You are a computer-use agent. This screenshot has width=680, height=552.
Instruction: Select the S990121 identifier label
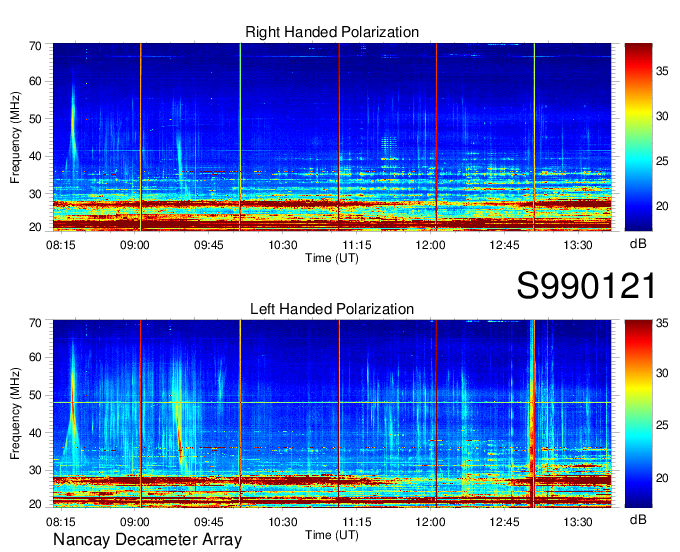[x=586, y=286]
